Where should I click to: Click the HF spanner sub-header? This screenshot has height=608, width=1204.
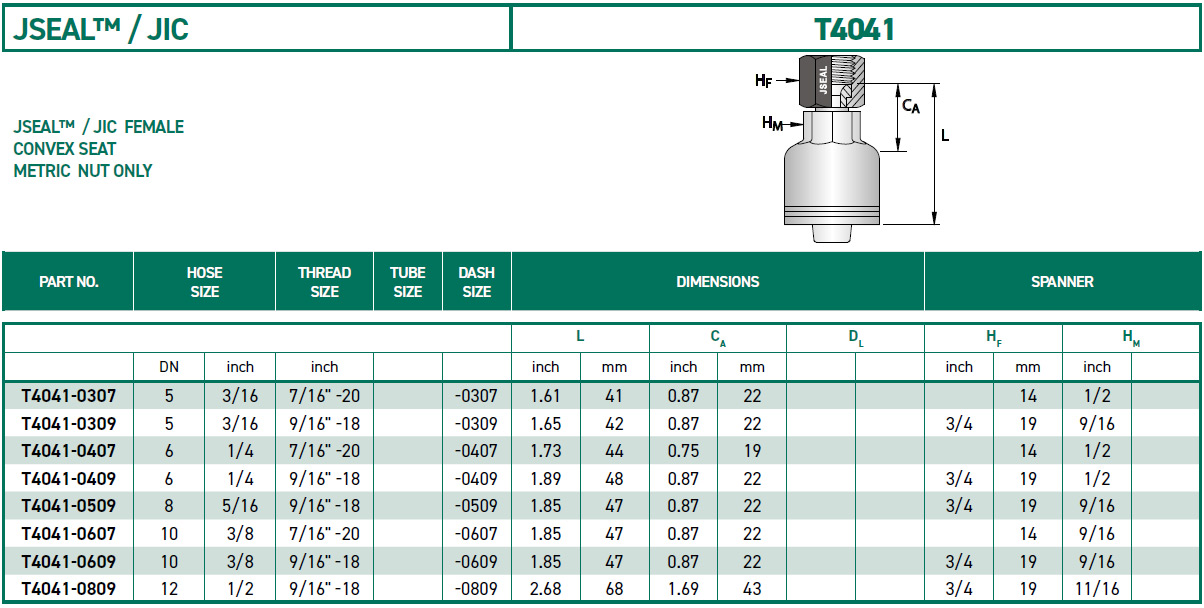tap(993, 339)
